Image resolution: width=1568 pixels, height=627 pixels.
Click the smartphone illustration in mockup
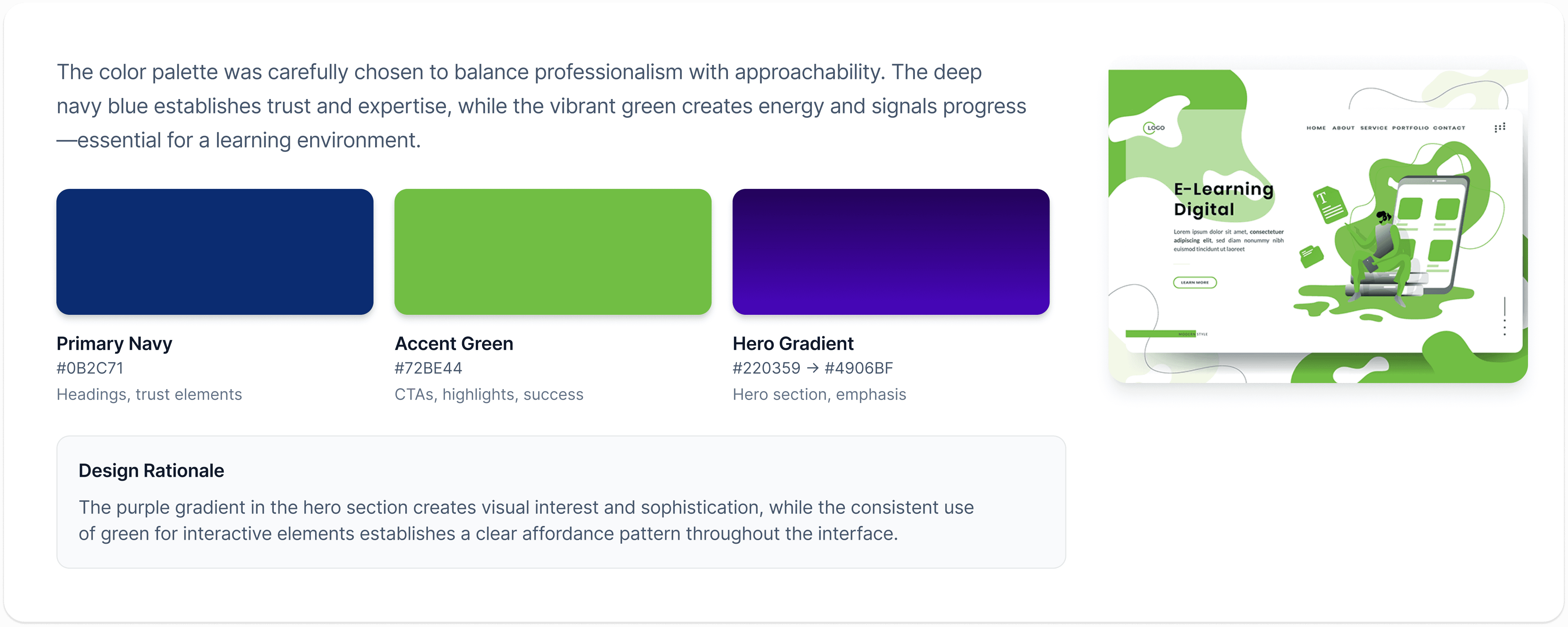[1430, 232]
